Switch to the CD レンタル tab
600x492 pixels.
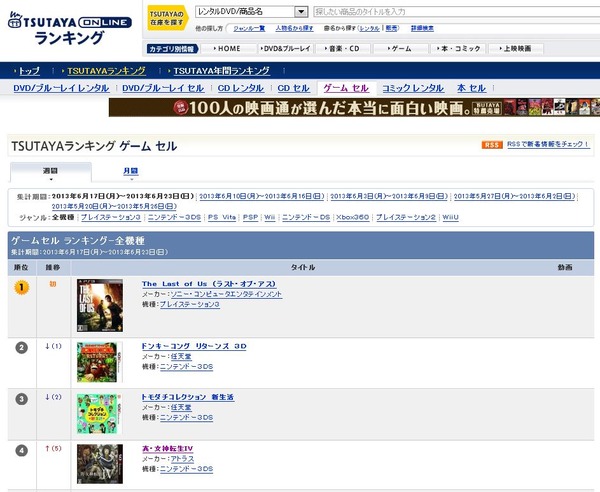[241, 88]
